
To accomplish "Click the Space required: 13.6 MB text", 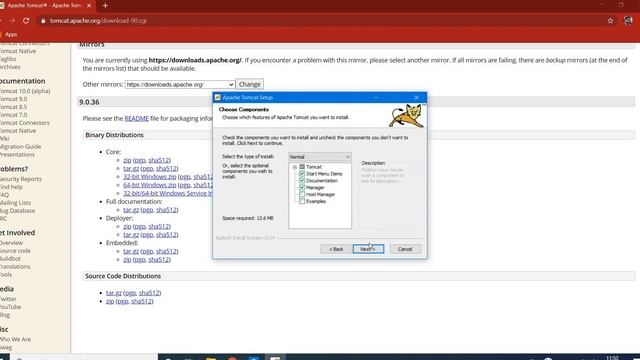I will click(x=248, y=218).
